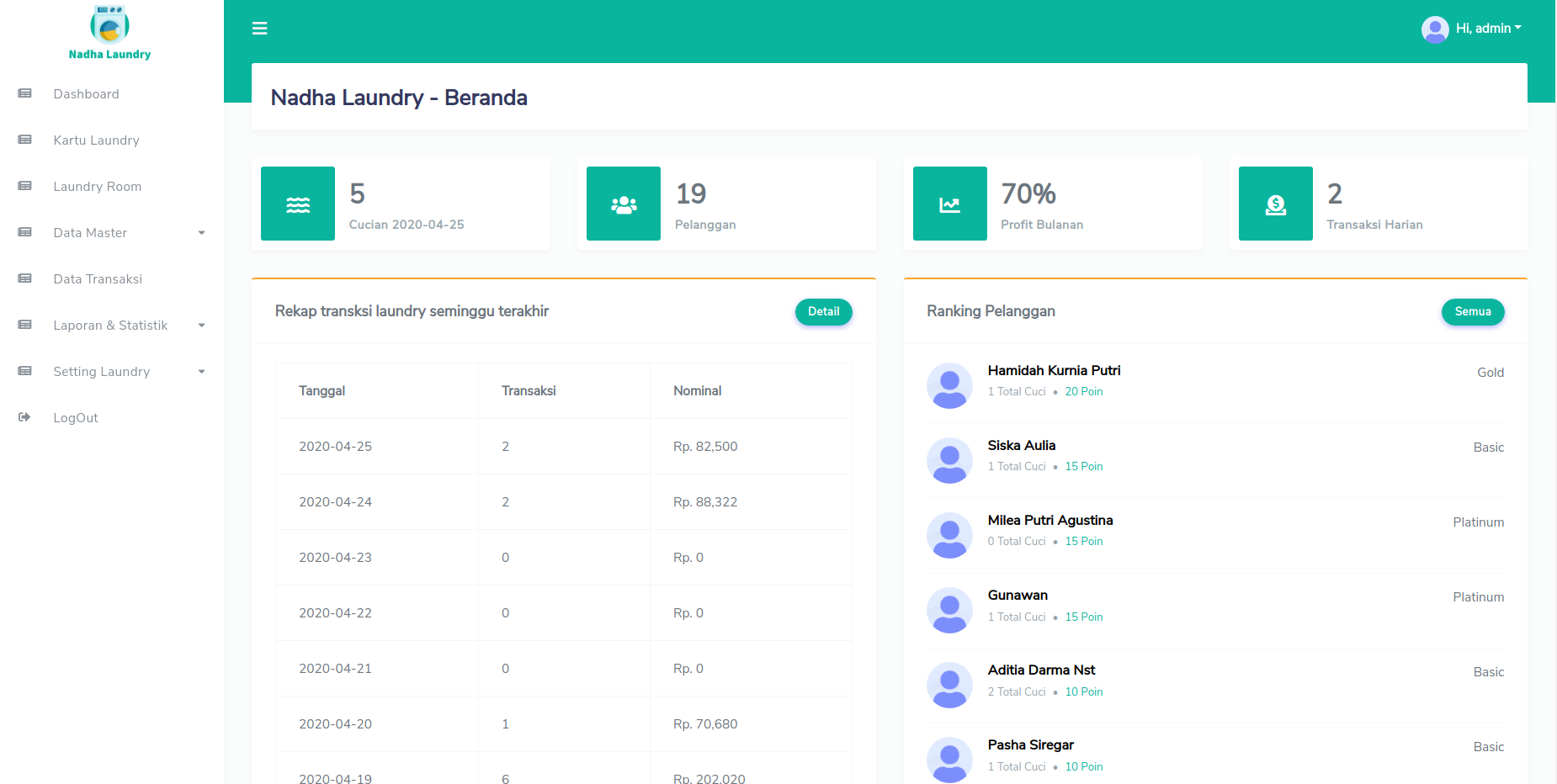Image resolution: width=1557 pixels, height=784 pixels.
Task: Click the Detail button
Action: tap(823, 311)
